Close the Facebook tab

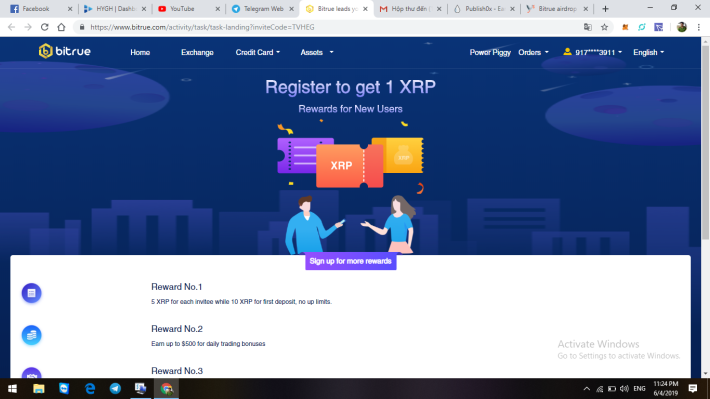coord(70,9)
